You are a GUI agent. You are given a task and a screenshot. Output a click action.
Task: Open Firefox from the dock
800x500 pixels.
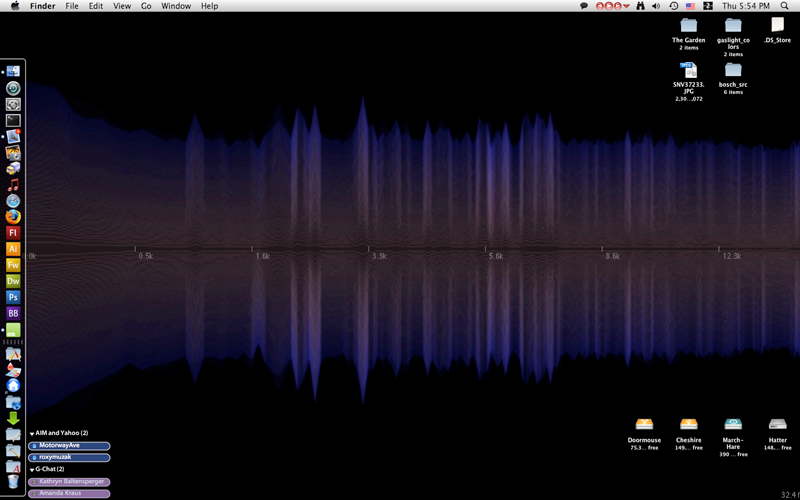pyautogui.click(x=13, y=216)
